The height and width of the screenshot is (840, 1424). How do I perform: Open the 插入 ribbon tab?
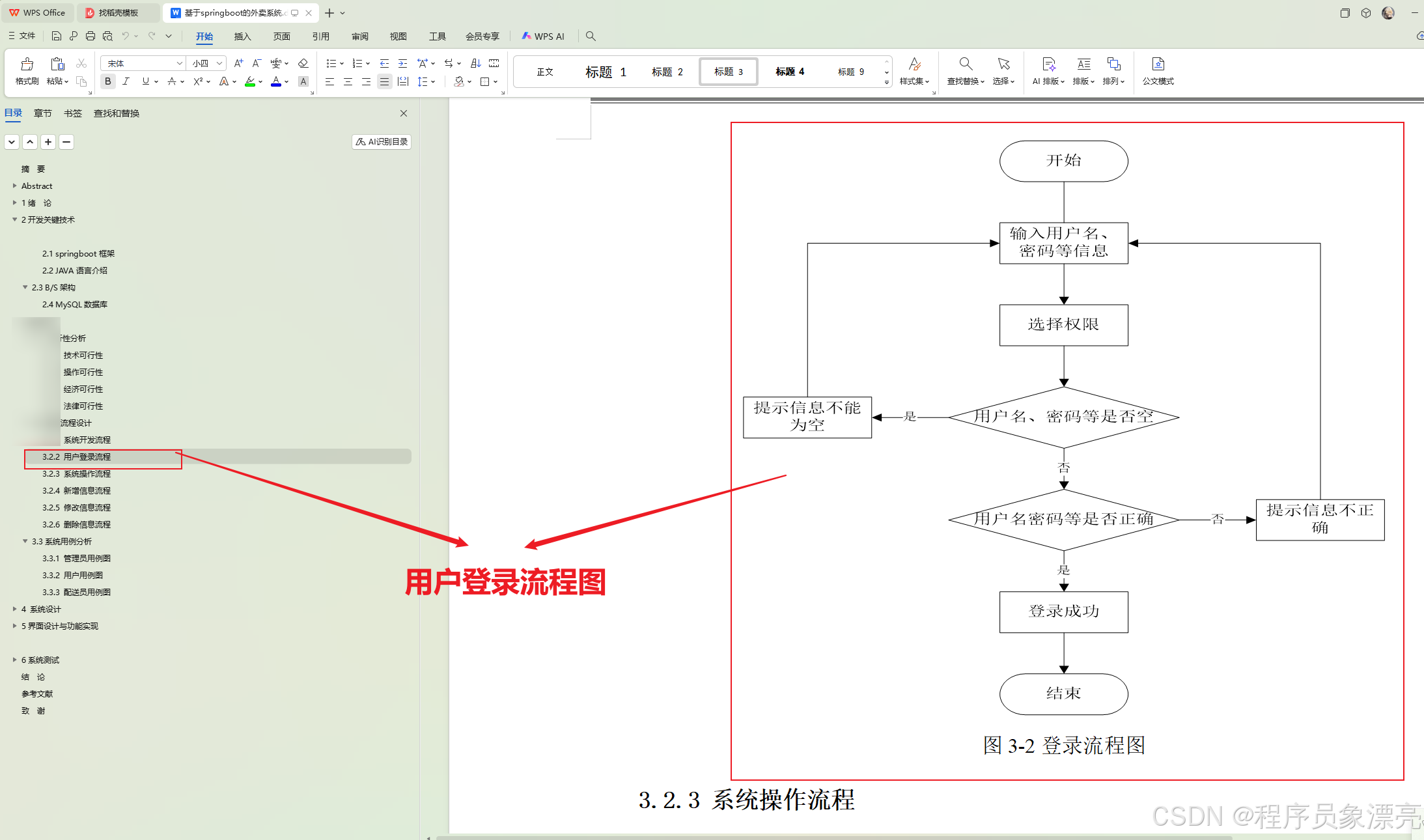click(242, 36)
